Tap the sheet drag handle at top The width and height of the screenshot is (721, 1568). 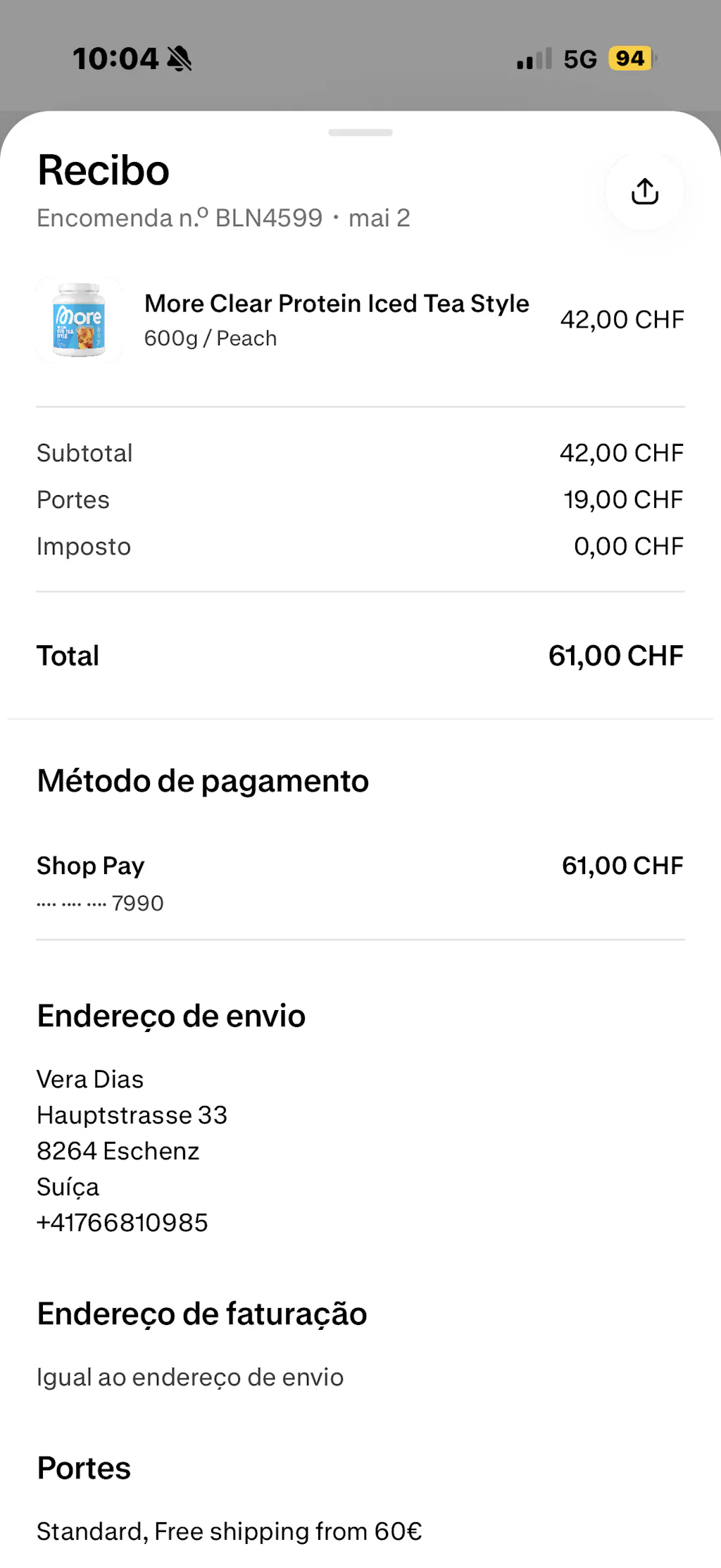[360, 132]
